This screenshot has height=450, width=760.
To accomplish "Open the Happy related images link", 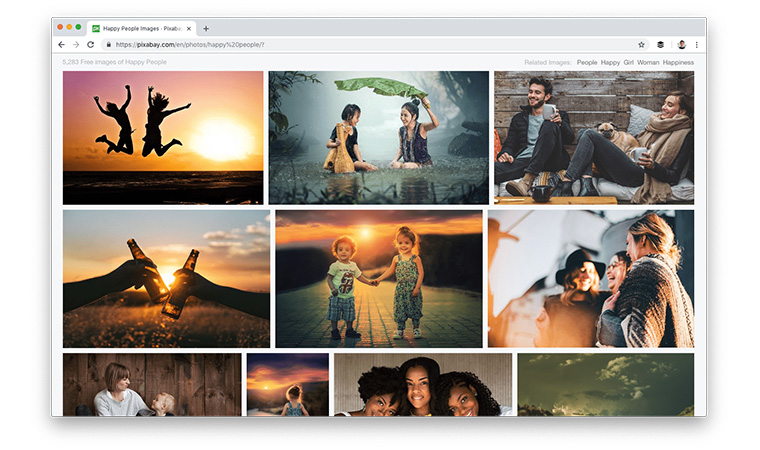I will point(610,62).
